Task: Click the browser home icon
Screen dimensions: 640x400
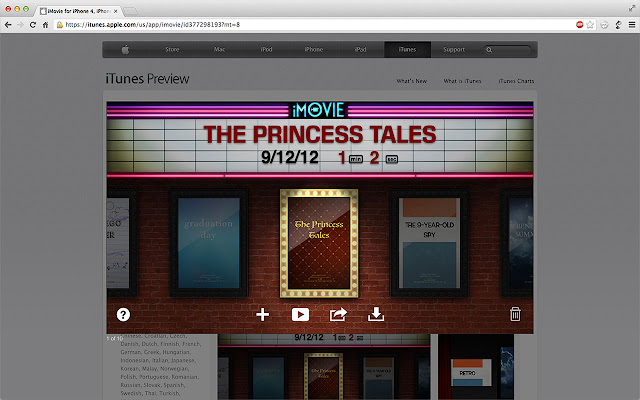Action: click(45, 25)
